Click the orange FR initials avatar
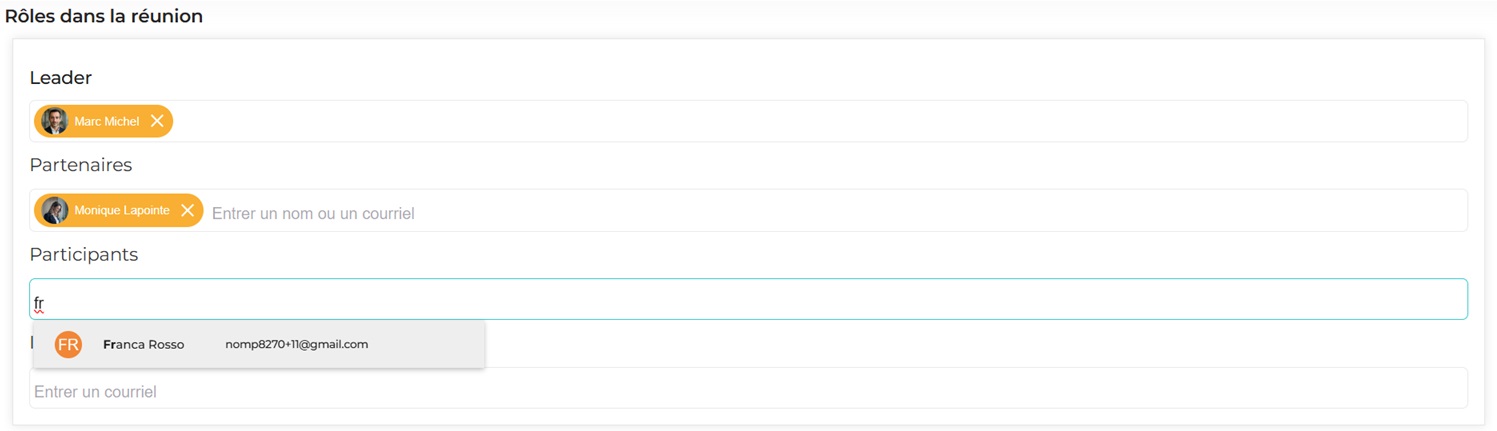The image size is (1497, 431). pyautogui.click(x=68, y=345)
